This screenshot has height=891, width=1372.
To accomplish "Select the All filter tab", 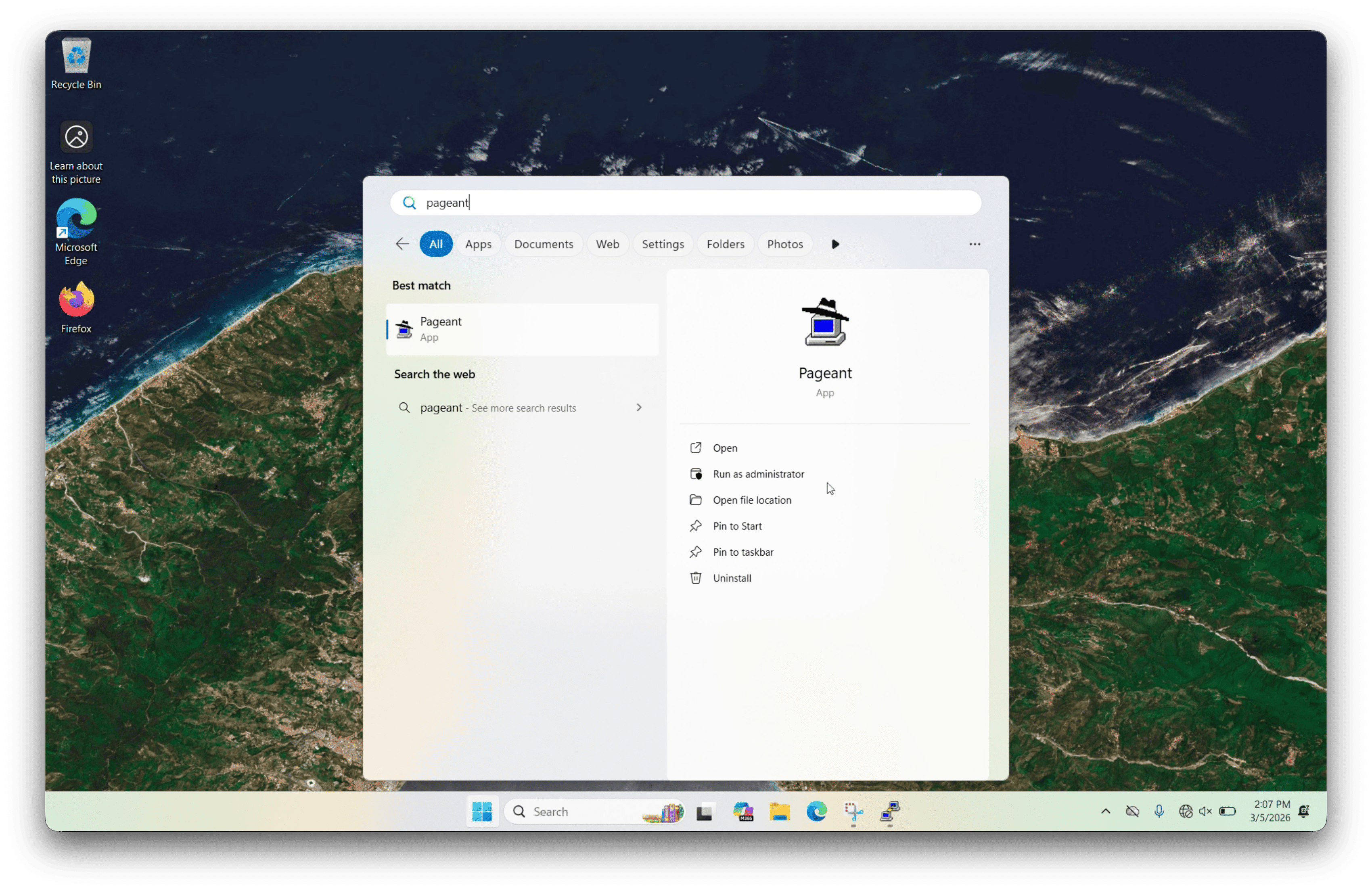I will pos(436,244).
